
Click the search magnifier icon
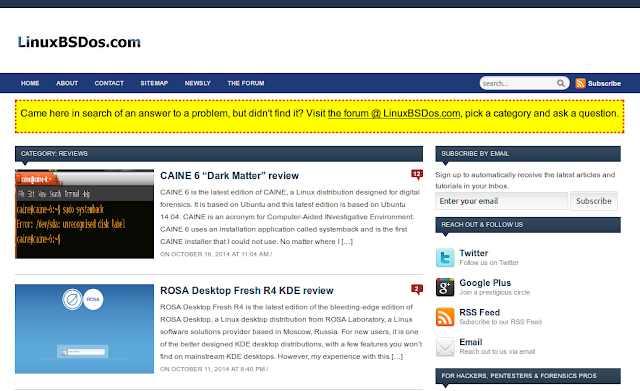coord(561,83)
